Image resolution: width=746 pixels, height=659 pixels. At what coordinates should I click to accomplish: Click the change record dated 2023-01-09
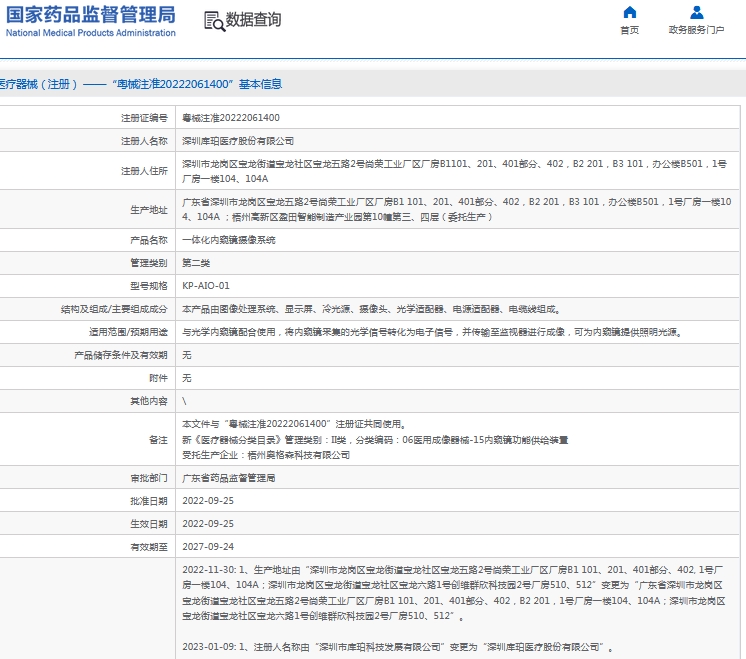[x=398, y=647]
